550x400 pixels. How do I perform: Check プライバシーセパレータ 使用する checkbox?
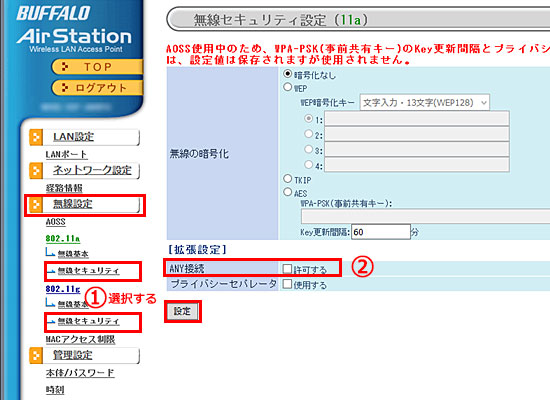click(287, 284)
